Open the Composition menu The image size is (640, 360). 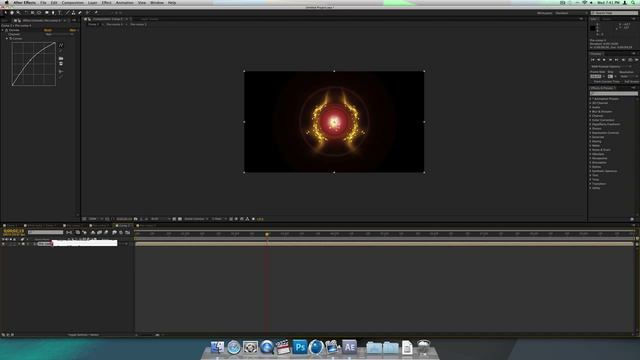72,3
